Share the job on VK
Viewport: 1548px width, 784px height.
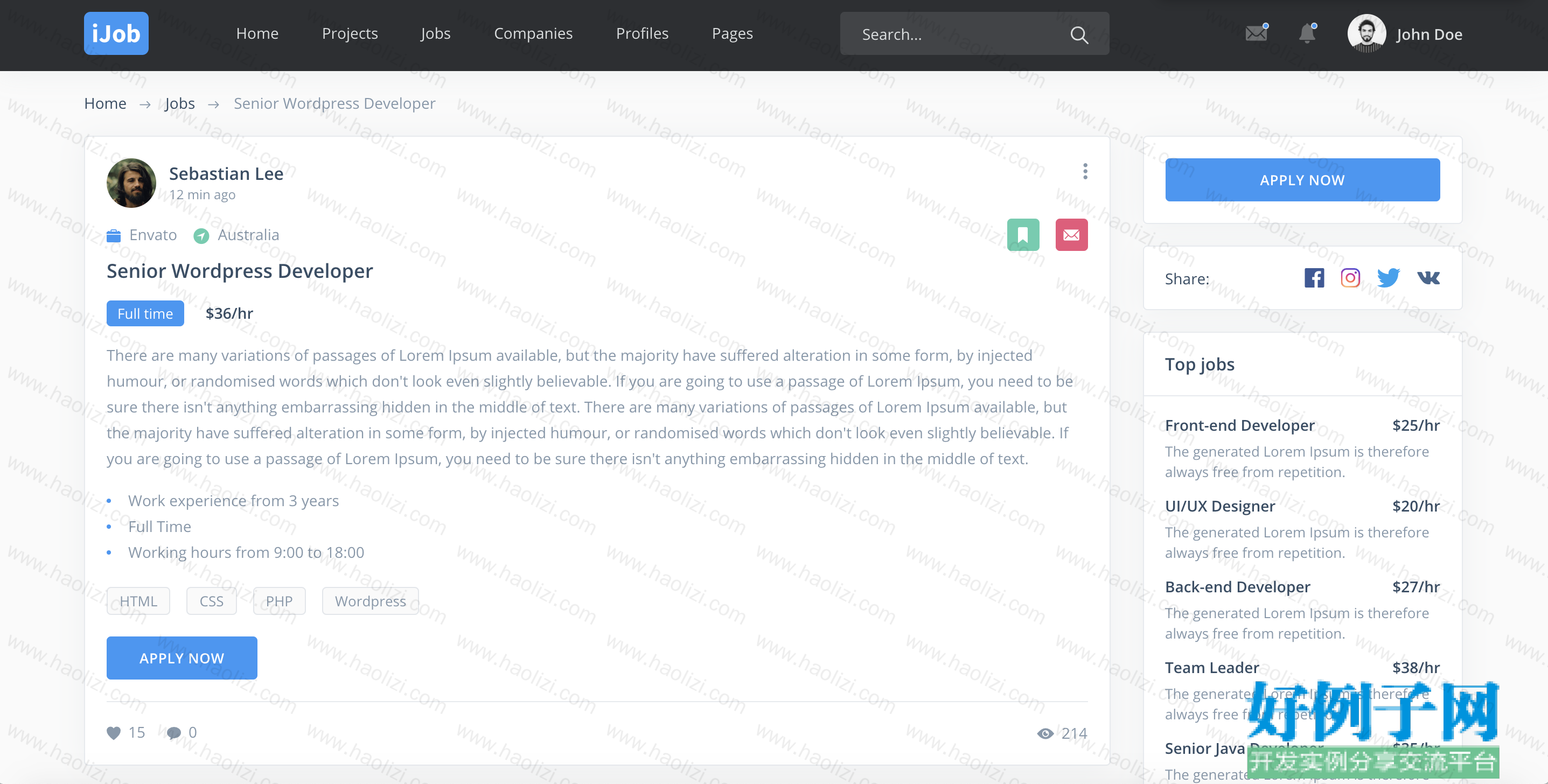[1428, 278]
